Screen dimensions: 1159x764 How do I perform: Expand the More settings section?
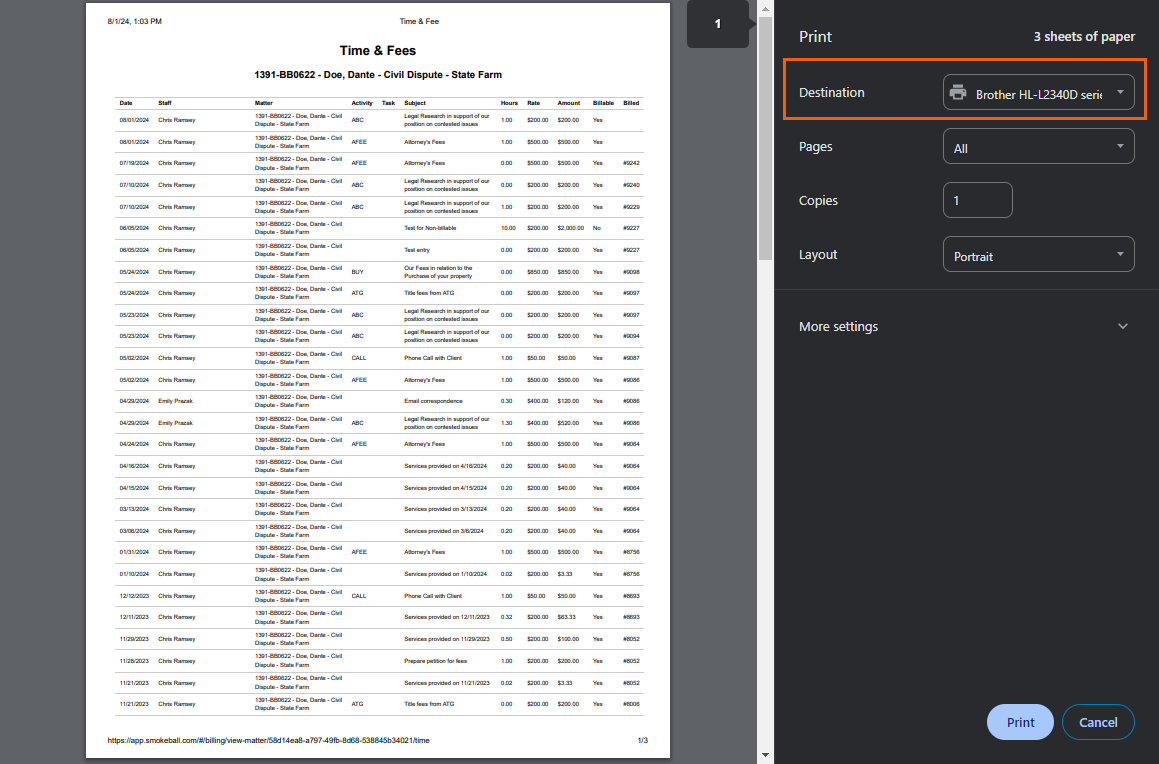tap(964, 327)
